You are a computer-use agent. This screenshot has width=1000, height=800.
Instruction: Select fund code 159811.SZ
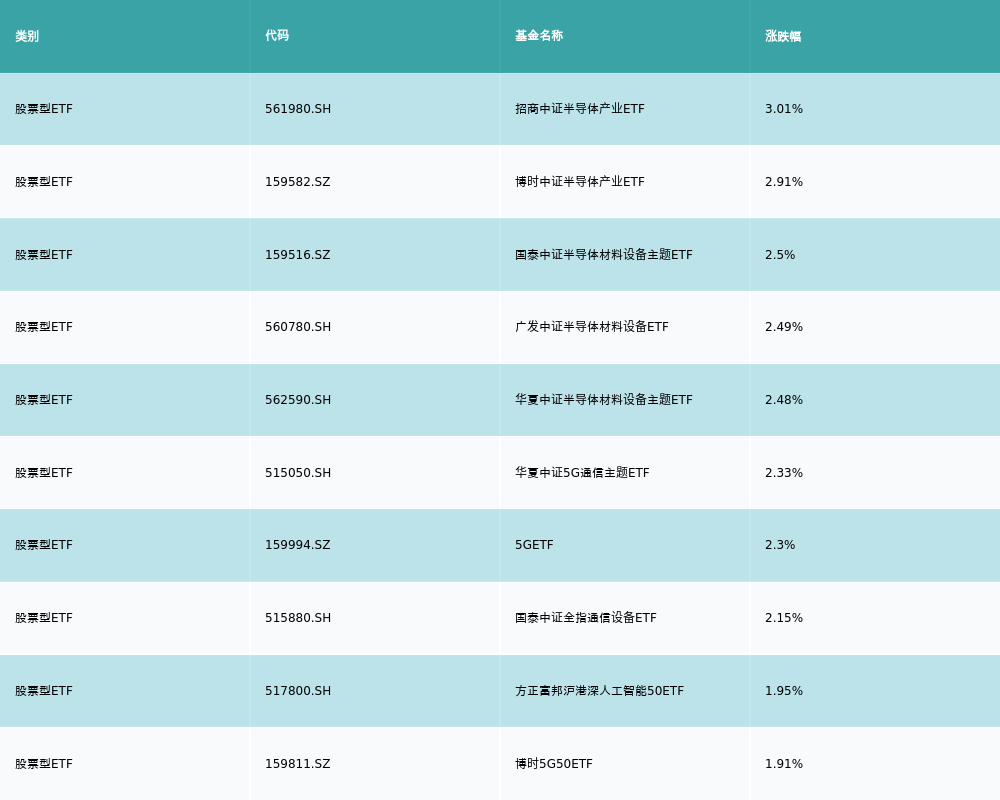(298, 764)
